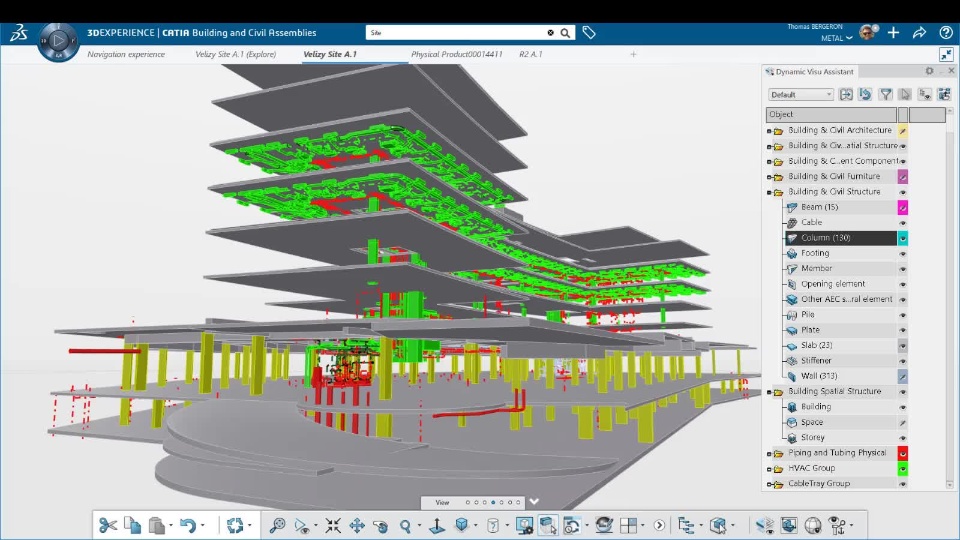Viewport: 960px width, 540px height.
Task: Click the Object column header
Action: pos(831,114)
